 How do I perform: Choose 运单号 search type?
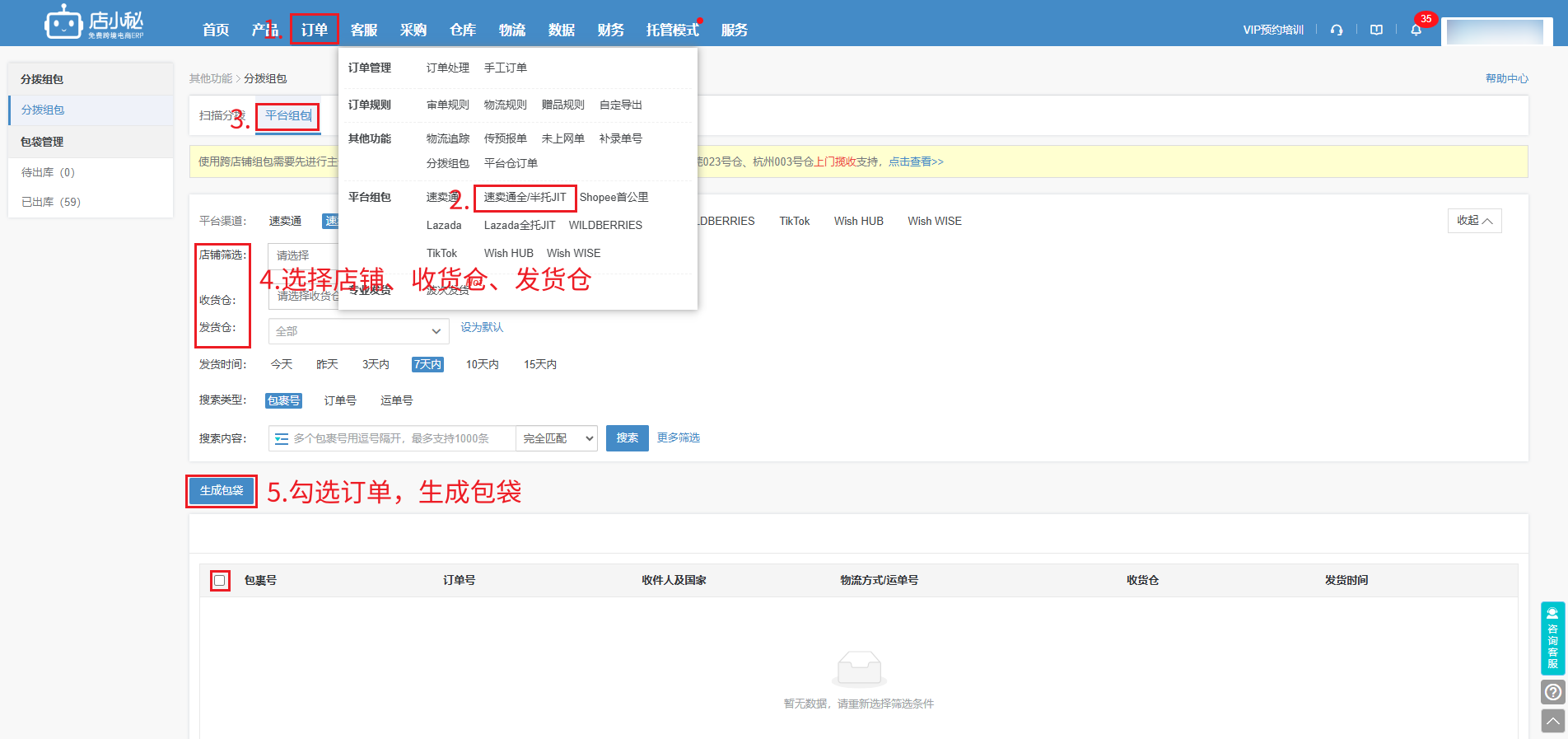pos(396,400)
